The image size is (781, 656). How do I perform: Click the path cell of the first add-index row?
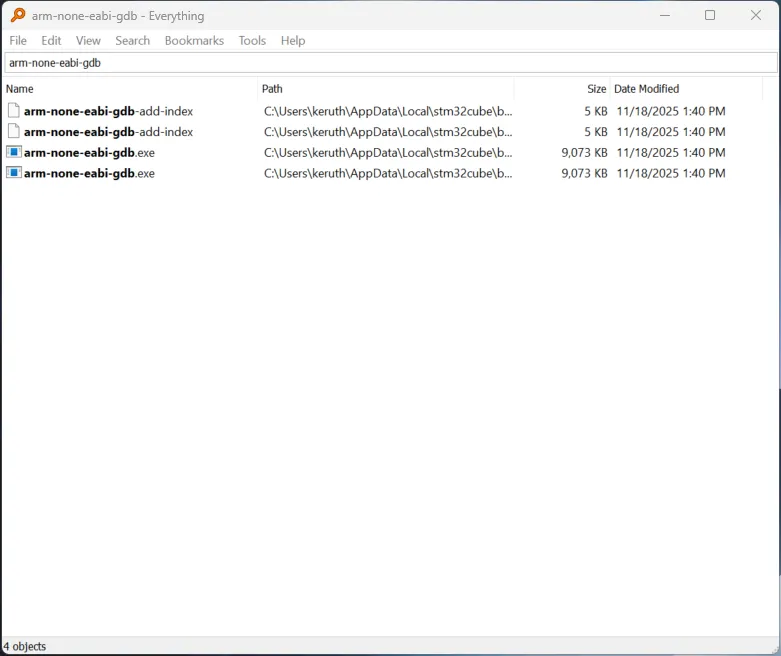388,111
